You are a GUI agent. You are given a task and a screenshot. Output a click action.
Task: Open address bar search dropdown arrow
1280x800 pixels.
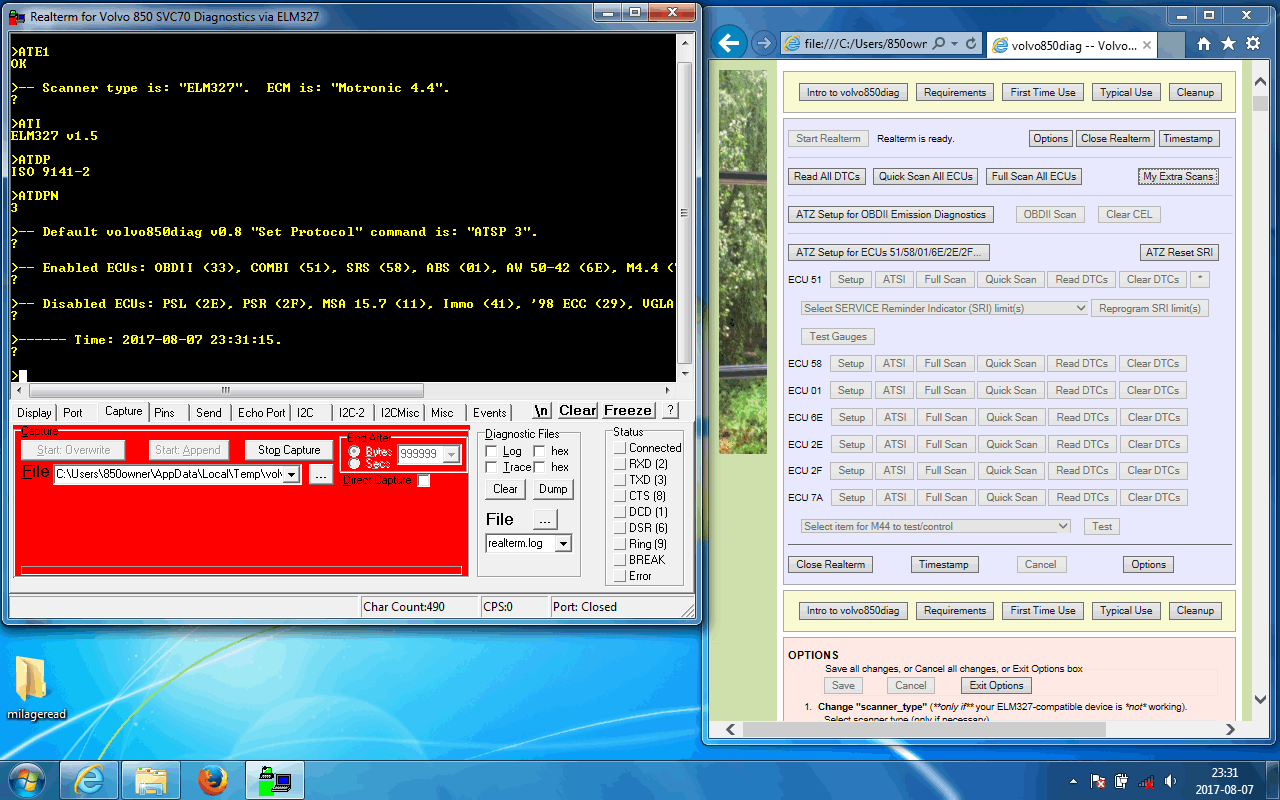pos(954,44)
